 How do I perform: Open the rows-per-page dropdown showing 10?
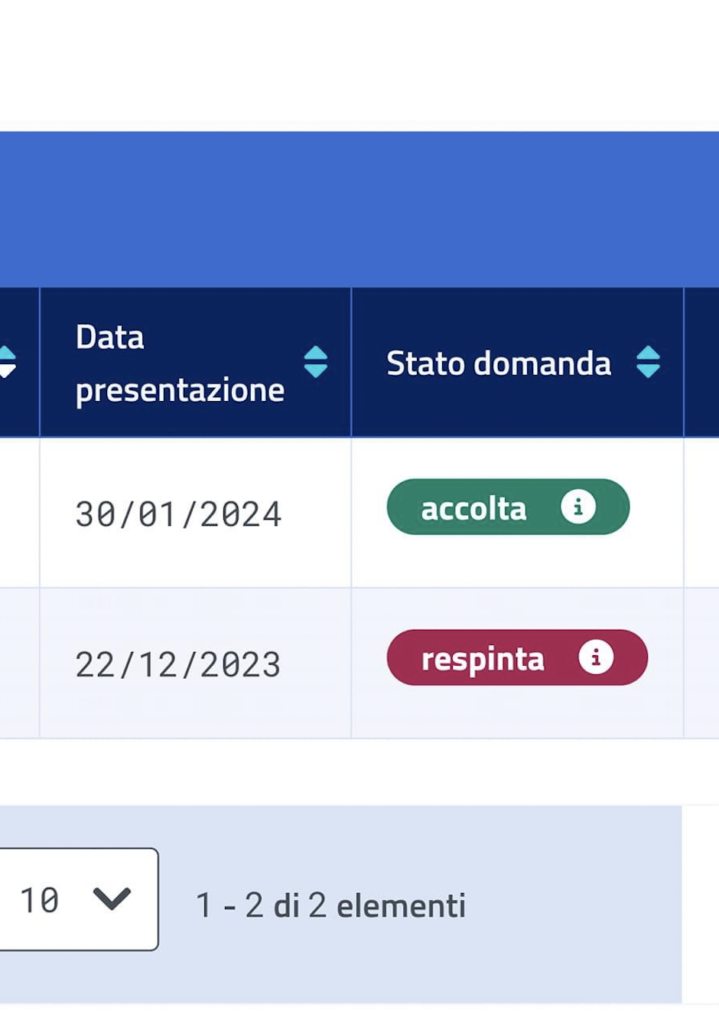pyautogui.click(x=78, y=899)
